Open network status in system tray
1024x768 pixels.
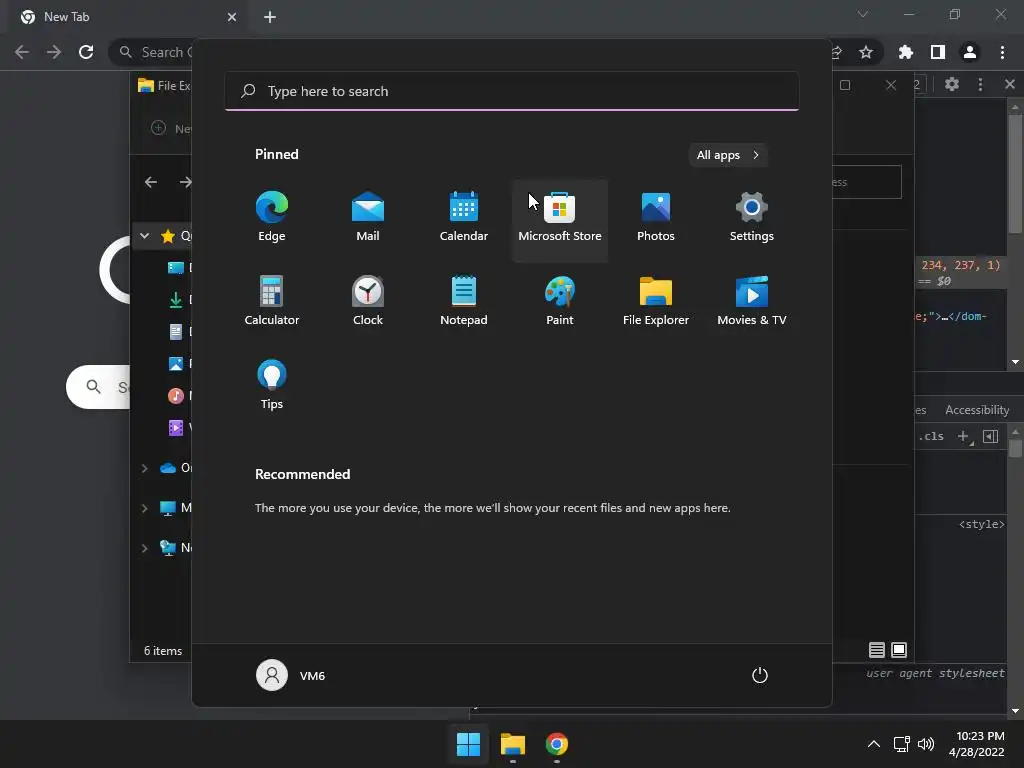(902, 744)
